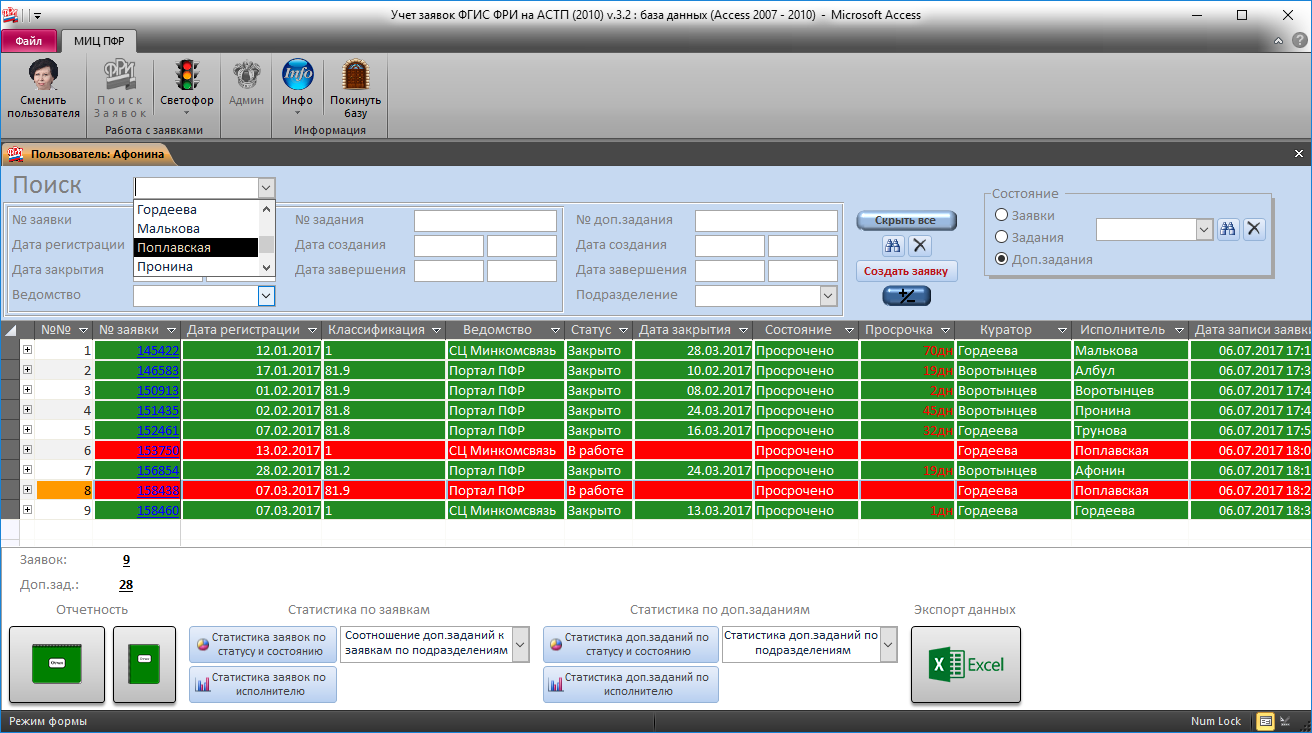Clear Состояние filter with the X icon
Image resolution: width=1312 pixels, height=733 pixels.
pyautogui.click(x=1254, y=229)
